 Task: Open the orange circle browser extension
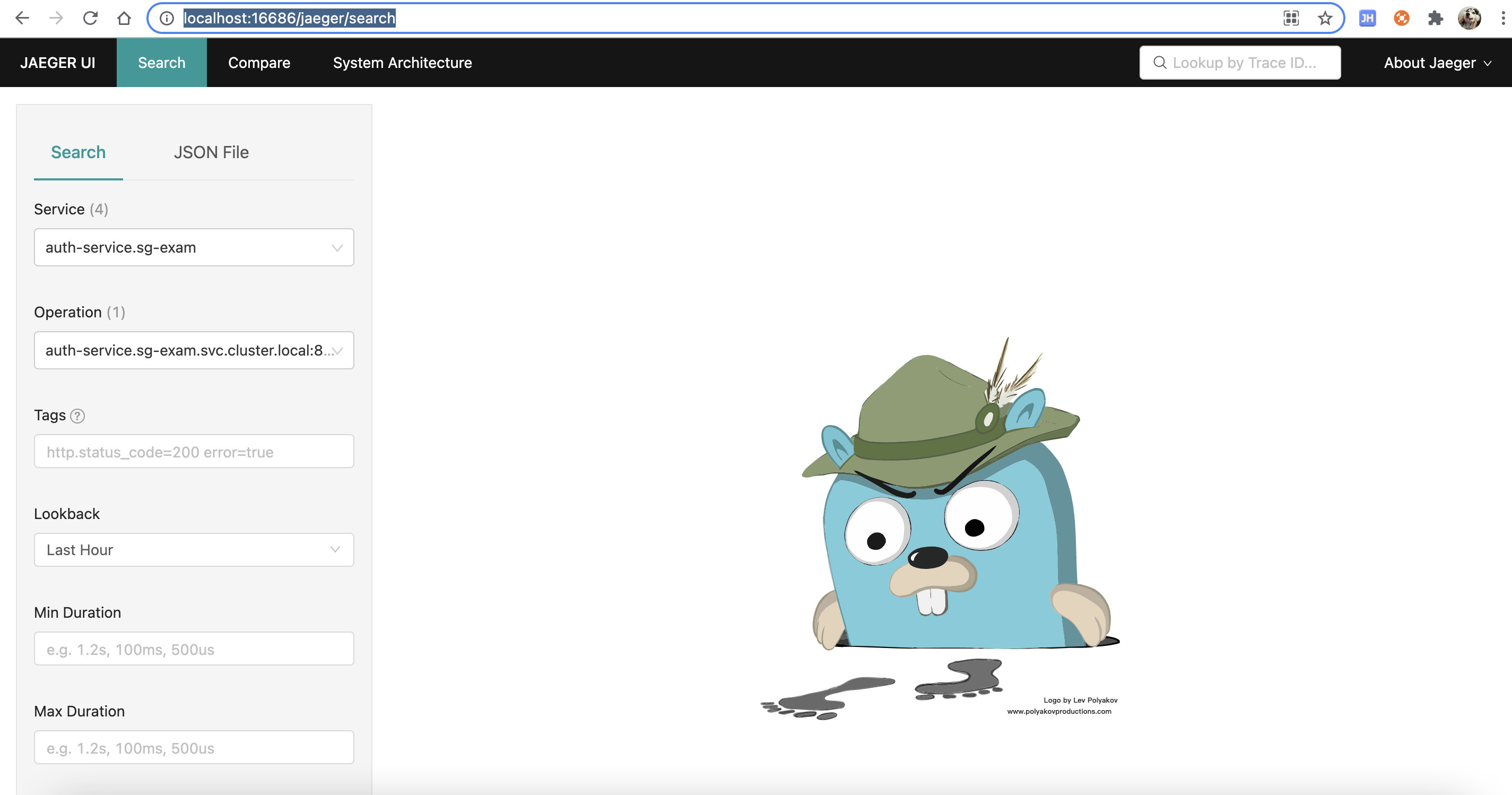point(1401,18)
